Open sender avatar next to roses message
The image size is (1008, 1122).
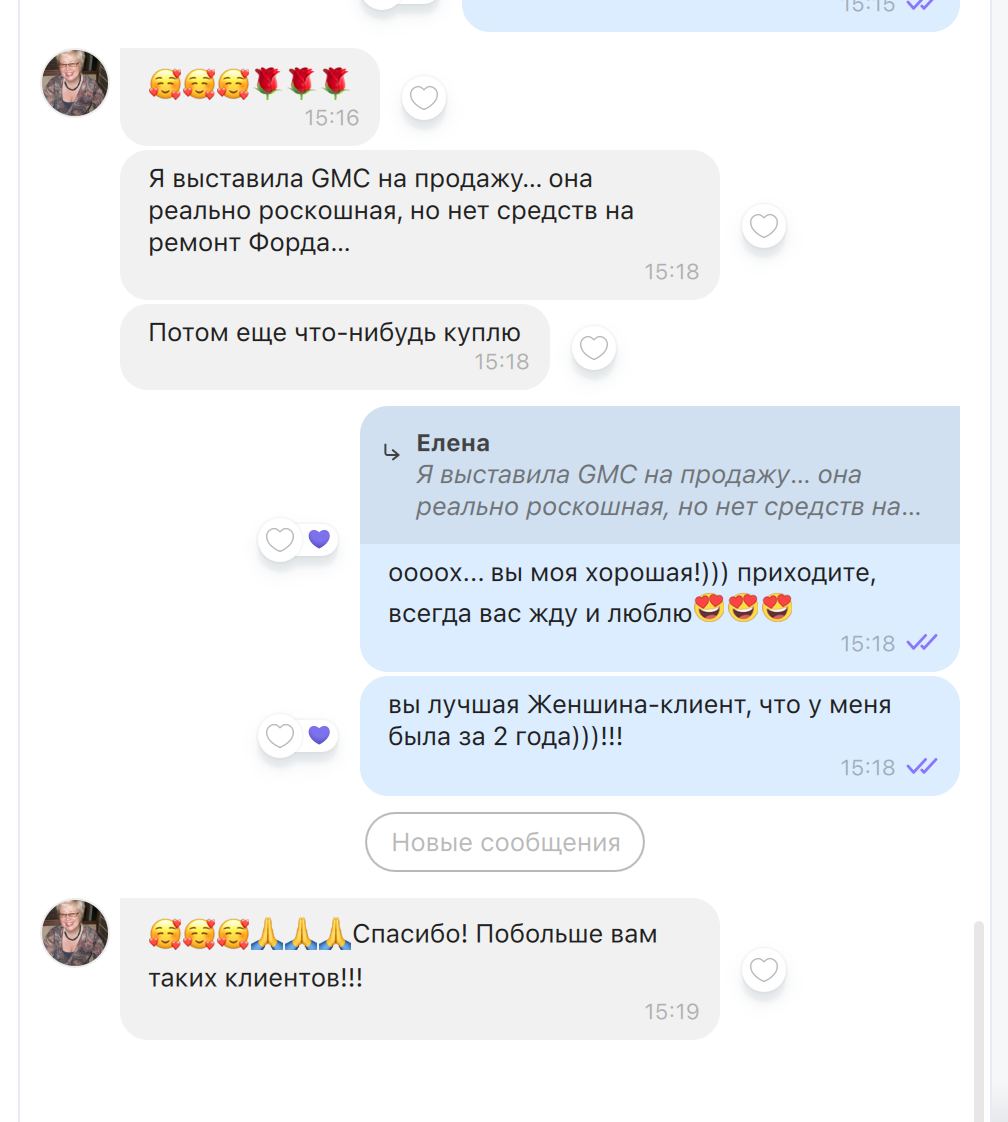(x=75, y=83)
